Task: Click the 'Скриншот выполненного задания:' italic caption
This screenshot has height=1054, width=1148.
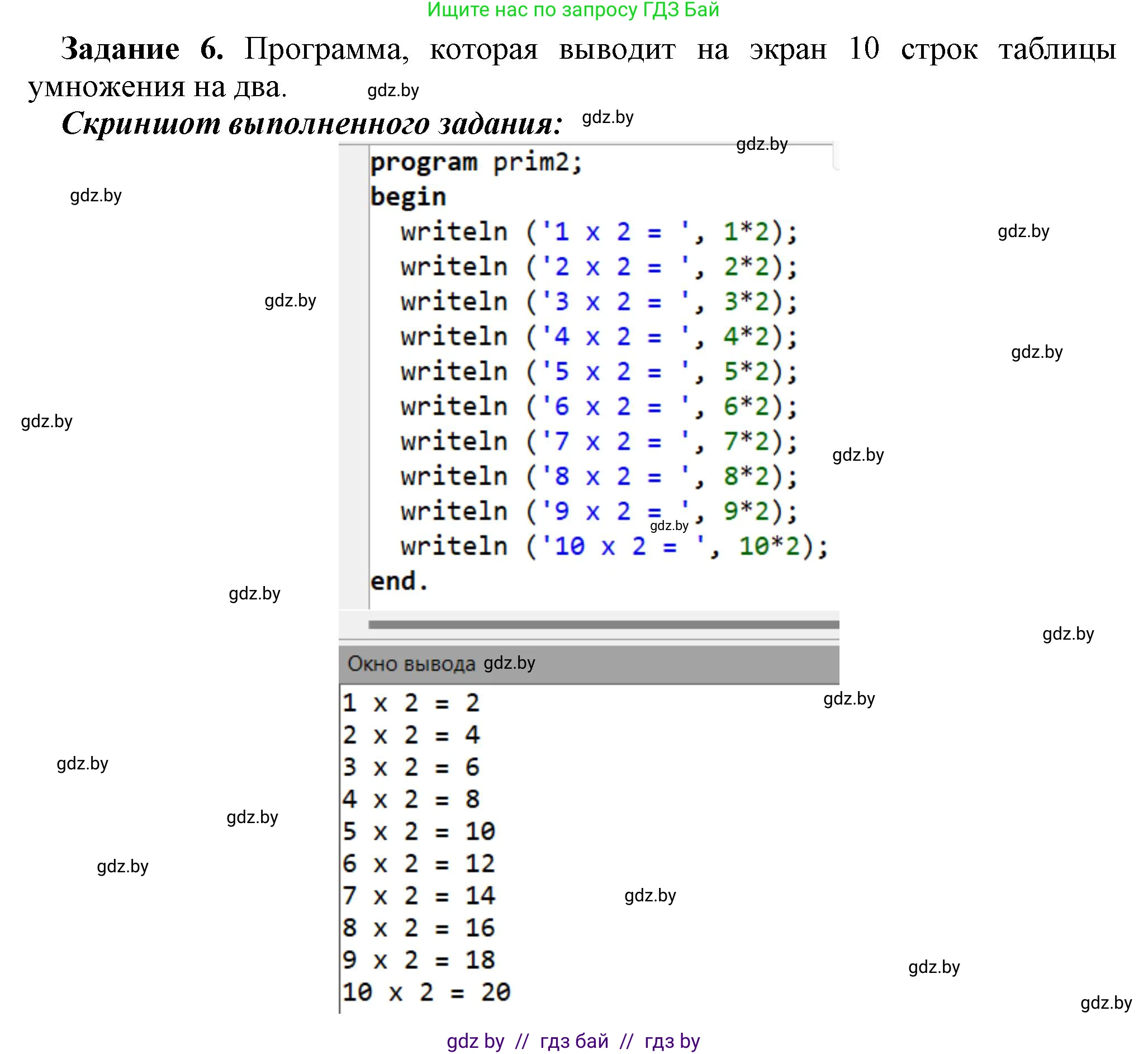Action: pos(312,123)
